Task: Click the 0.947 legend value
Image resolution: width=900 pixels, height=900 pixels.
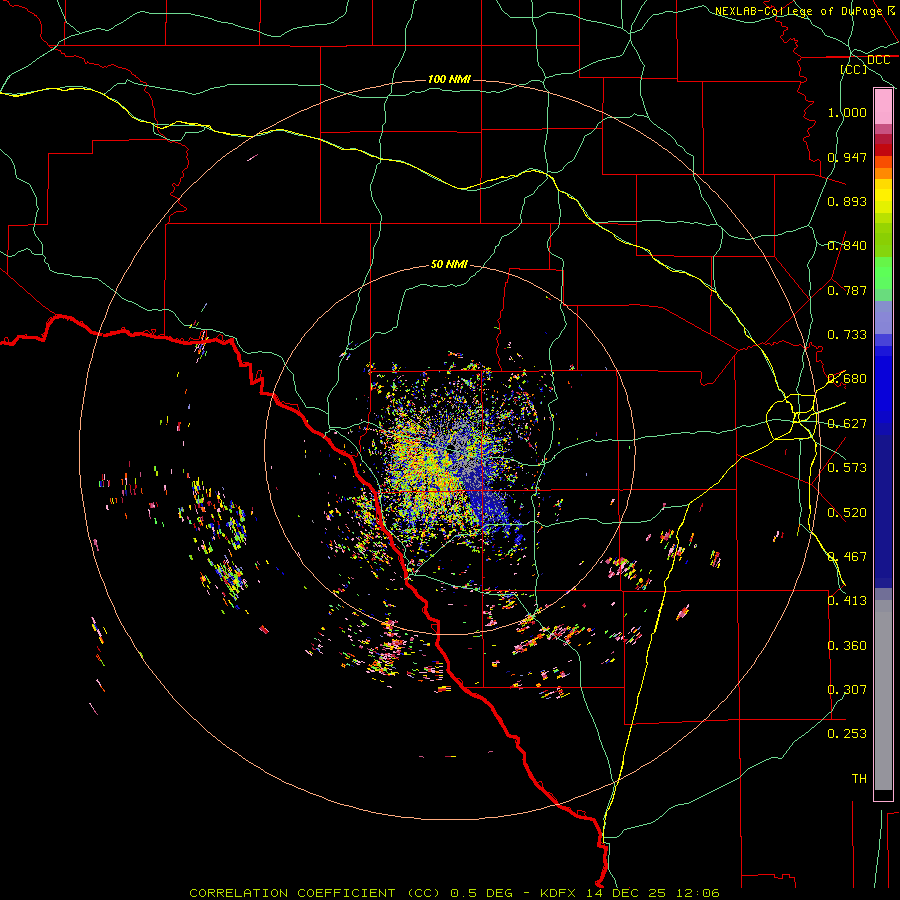Action: pyautogui.click(x=847, y=157)
